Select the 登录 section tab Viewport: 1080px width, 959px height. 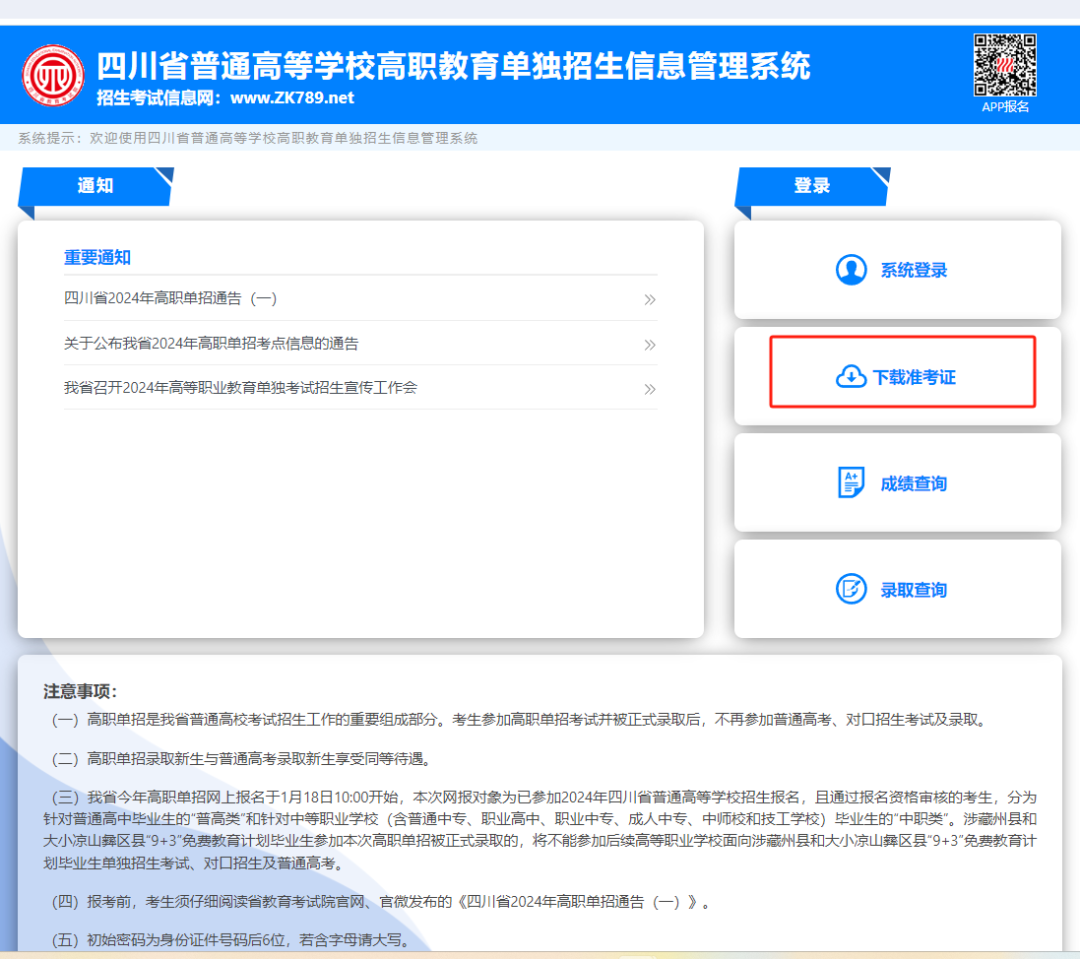pos(812,186)
